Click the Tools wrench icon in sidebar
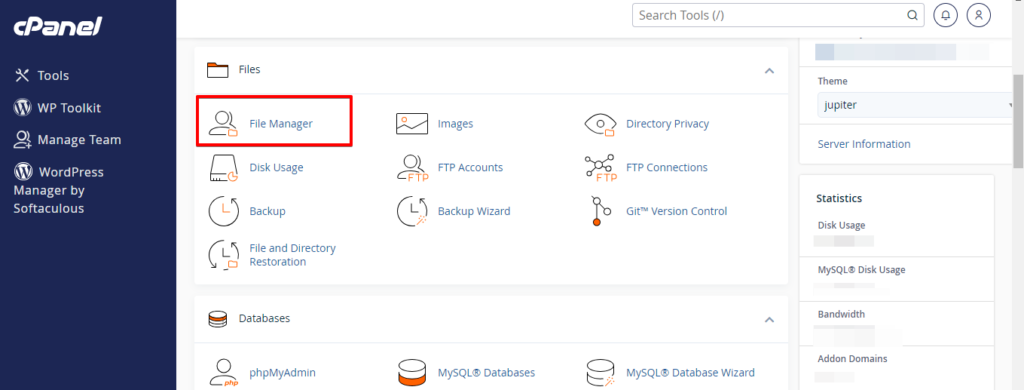Image resolution: width=1024 pixels, height=390 pixels. click(x=22, y=76)
